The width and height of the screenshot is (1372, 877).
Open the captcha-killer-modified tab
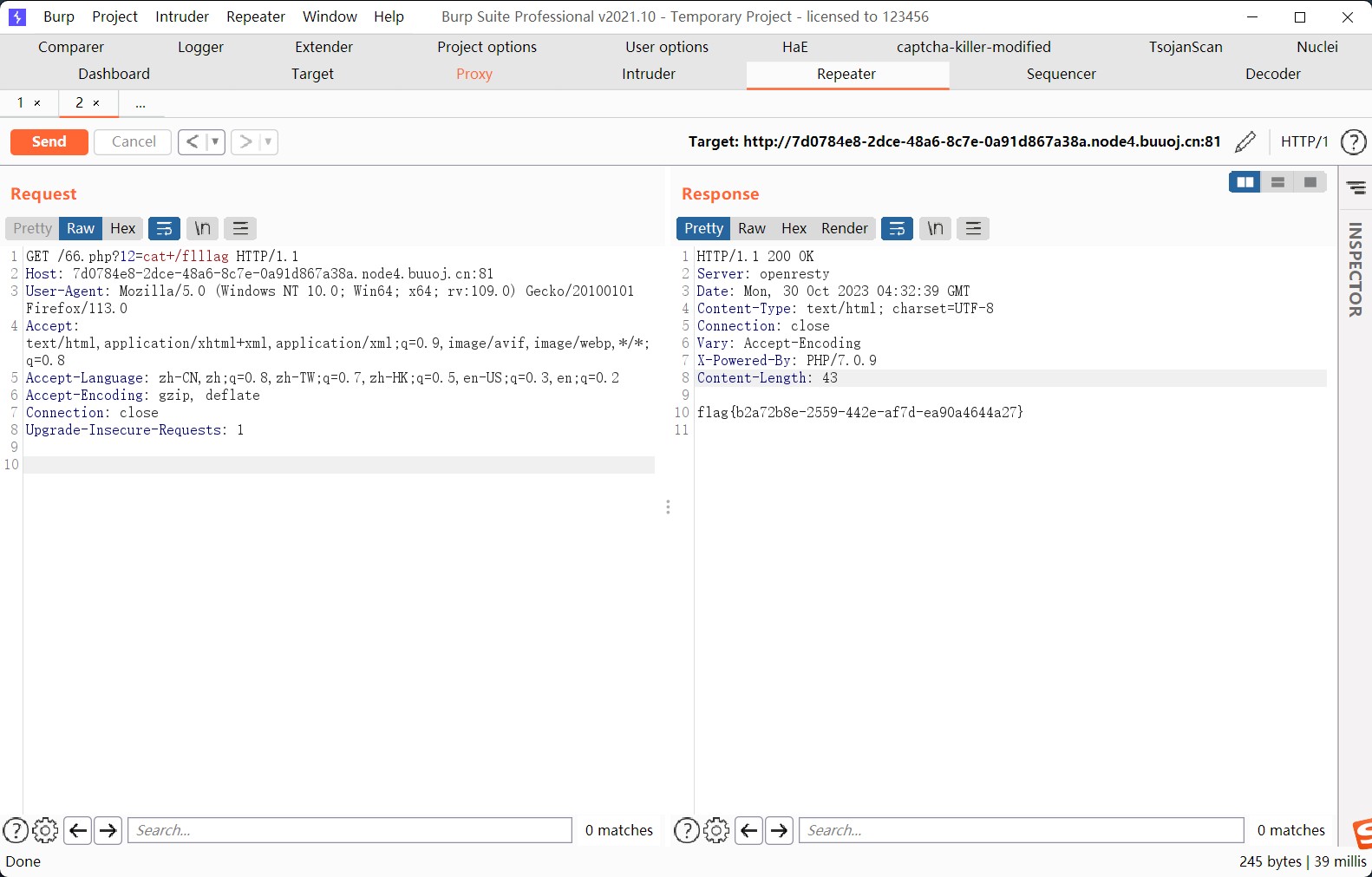point(973,47)
